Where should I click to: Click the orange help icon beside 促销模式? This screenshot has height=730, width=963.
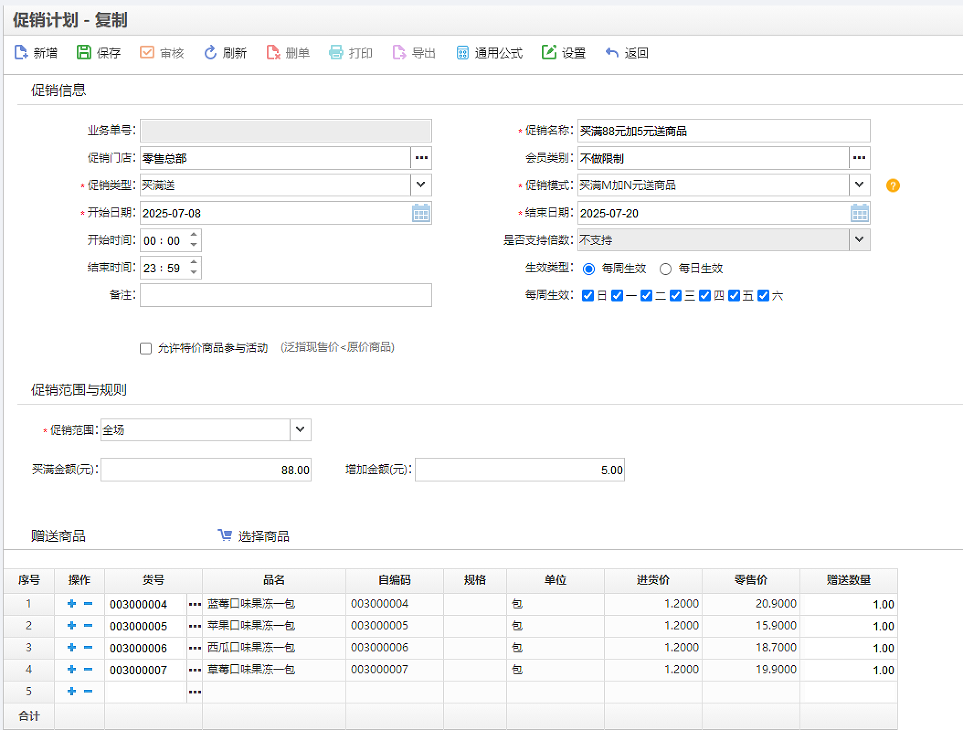pos(893,185)
